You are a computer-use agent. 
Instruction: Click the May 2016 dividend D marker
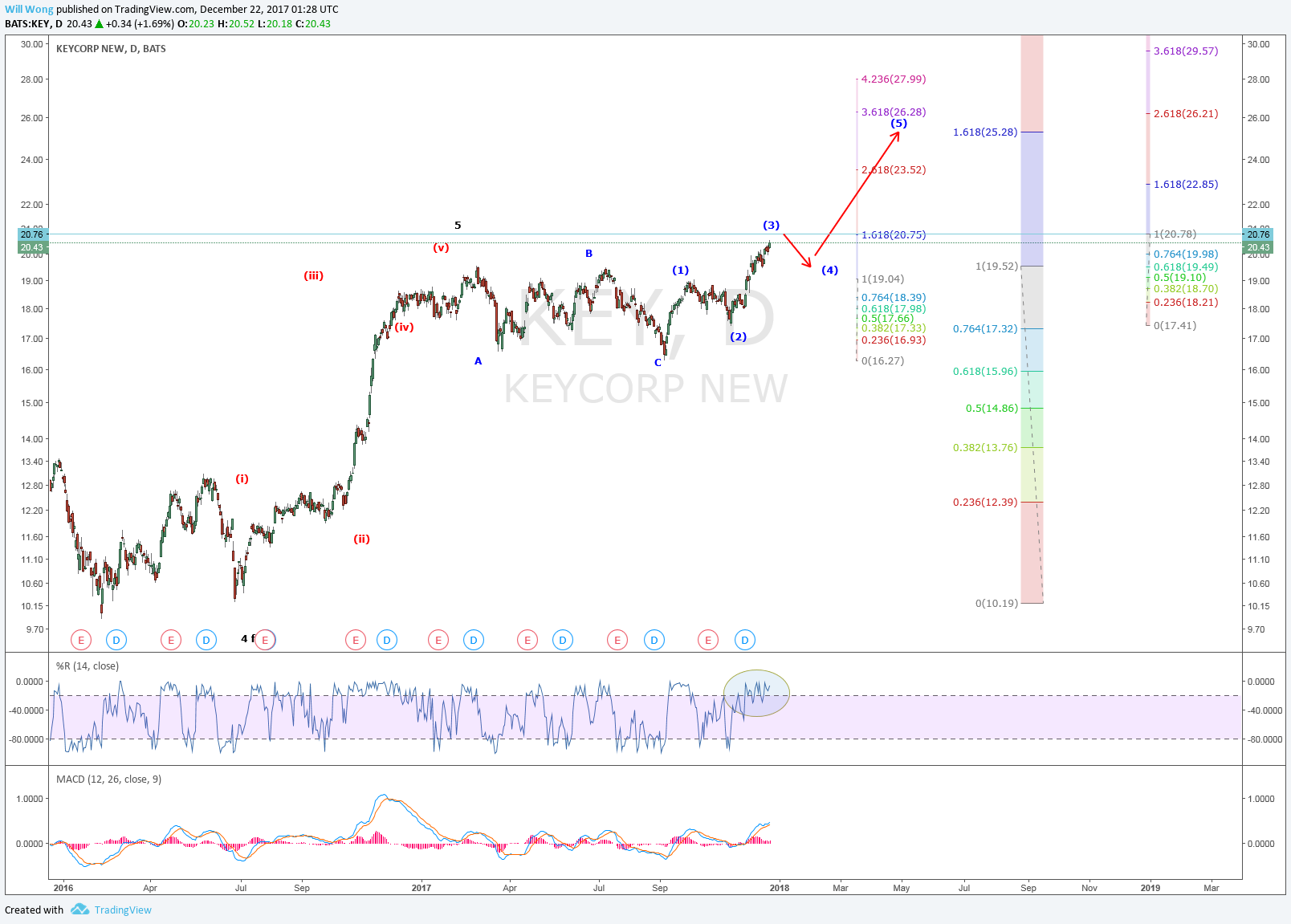[206, 640]
